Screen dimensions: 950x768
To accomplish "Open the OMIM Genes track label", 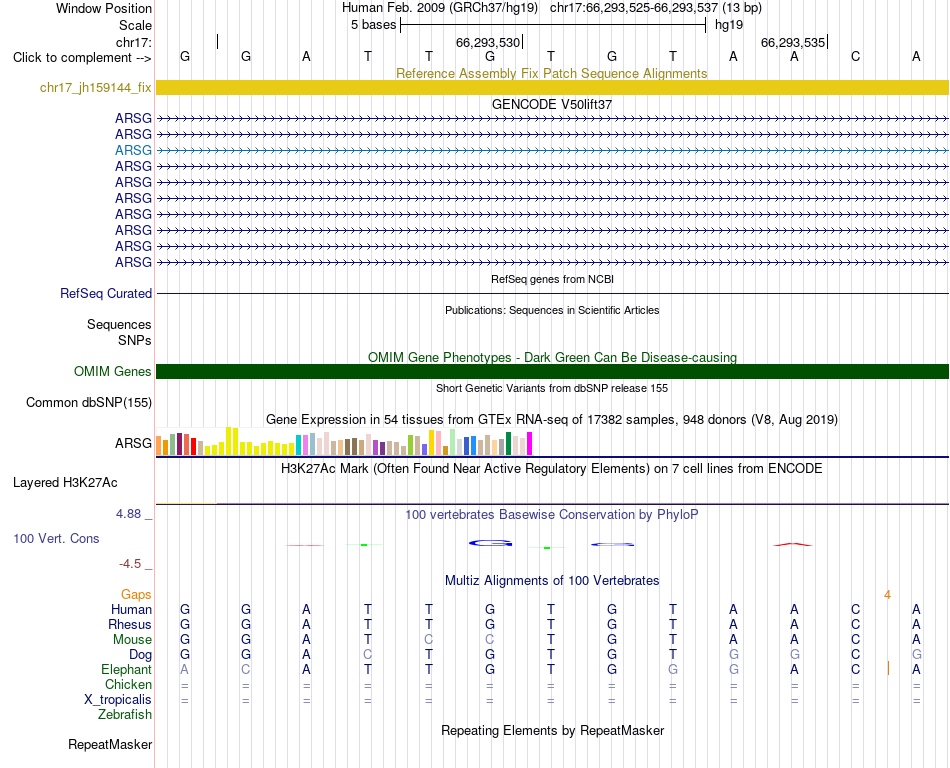I will tap(113, 372).
